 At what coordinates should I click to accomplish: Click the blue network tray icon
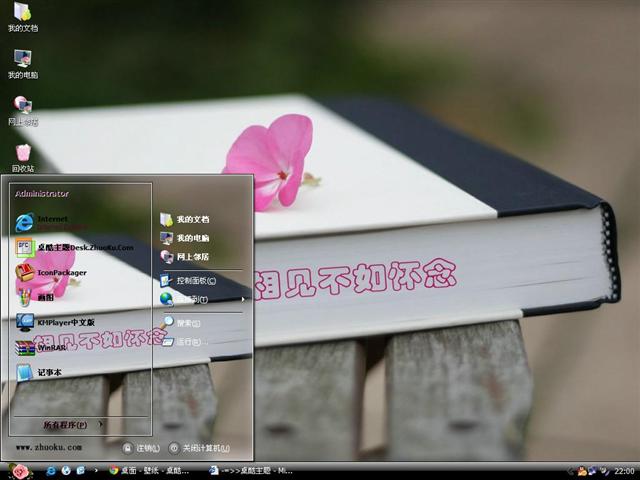[x=592, y=471]
